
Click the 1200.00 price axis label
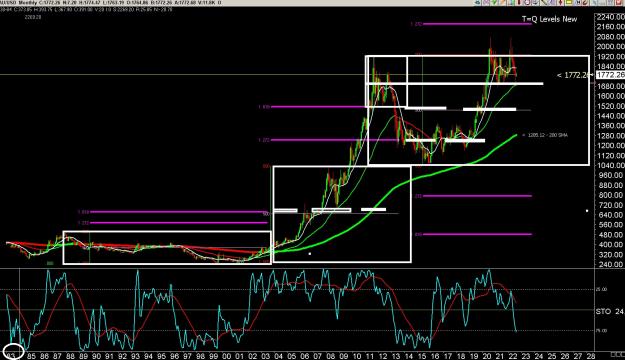coord(611,146)
